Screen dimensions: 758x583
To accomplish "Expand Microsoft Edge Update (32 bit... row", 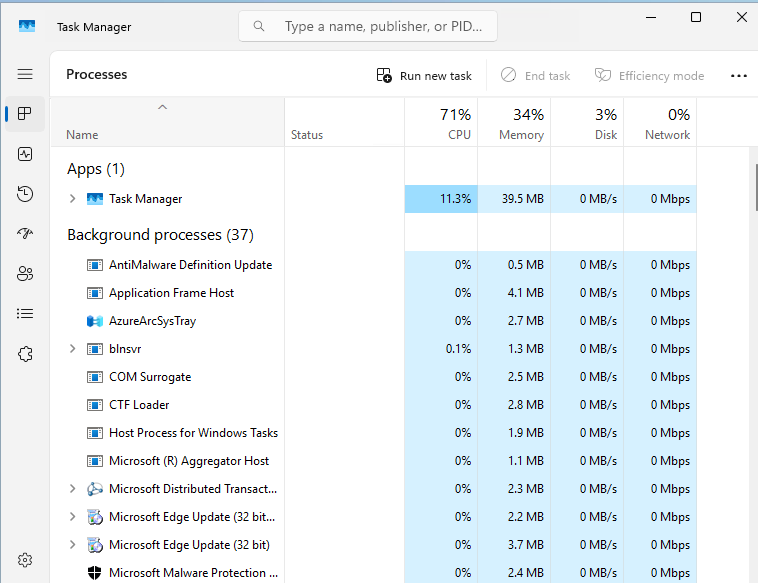I will pos(73,517).
